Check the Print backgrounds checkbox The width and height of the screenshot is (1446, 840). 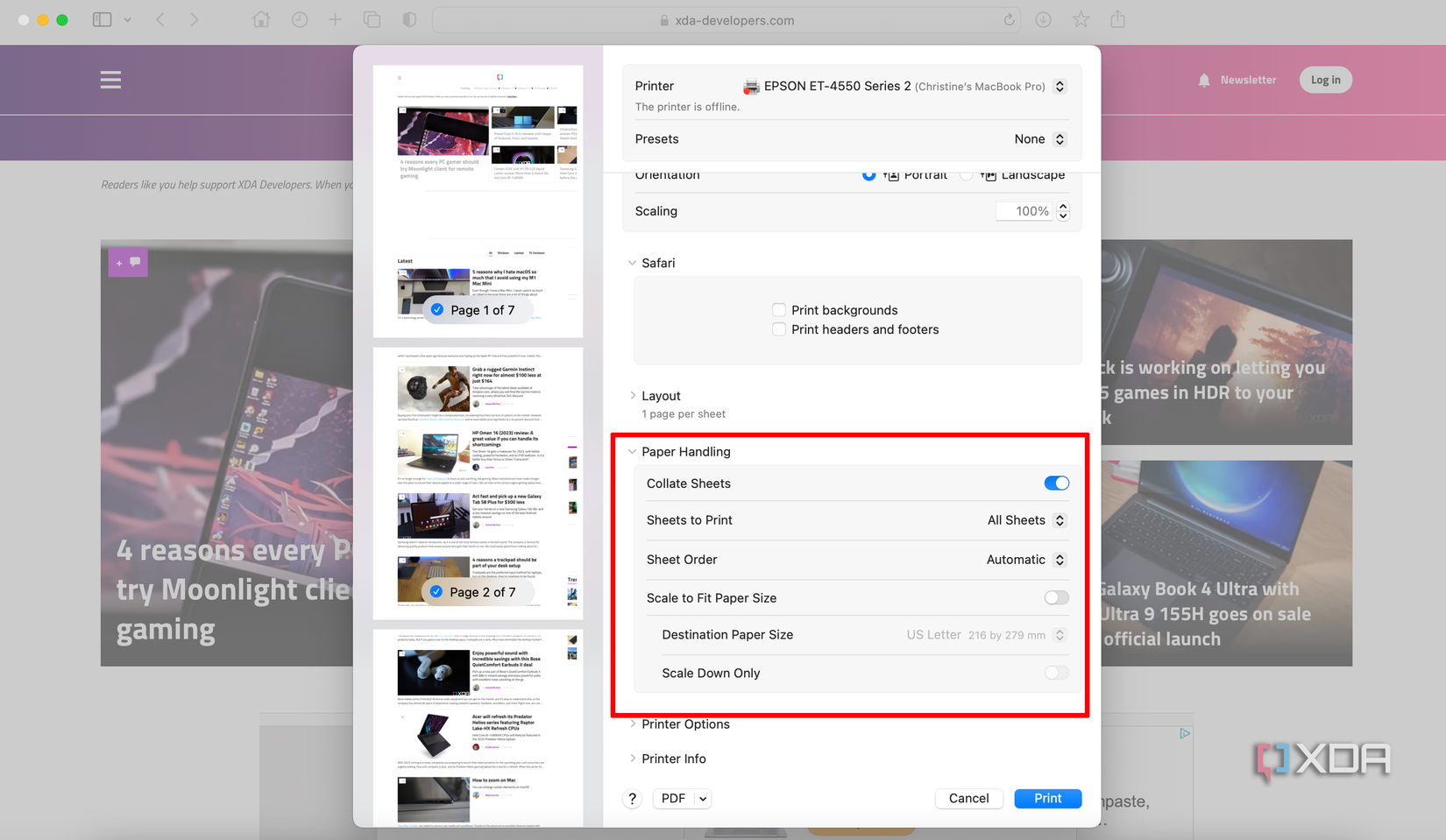tap(779, 310)
